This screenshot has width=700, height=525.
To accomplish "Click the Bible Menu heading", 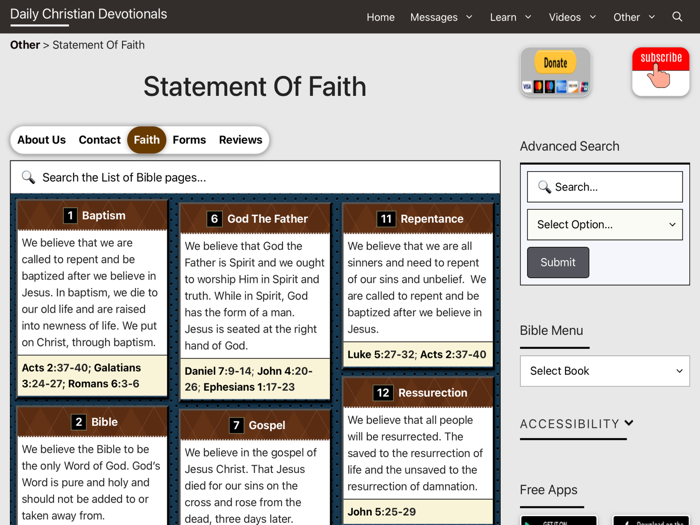I will point(551,331).
